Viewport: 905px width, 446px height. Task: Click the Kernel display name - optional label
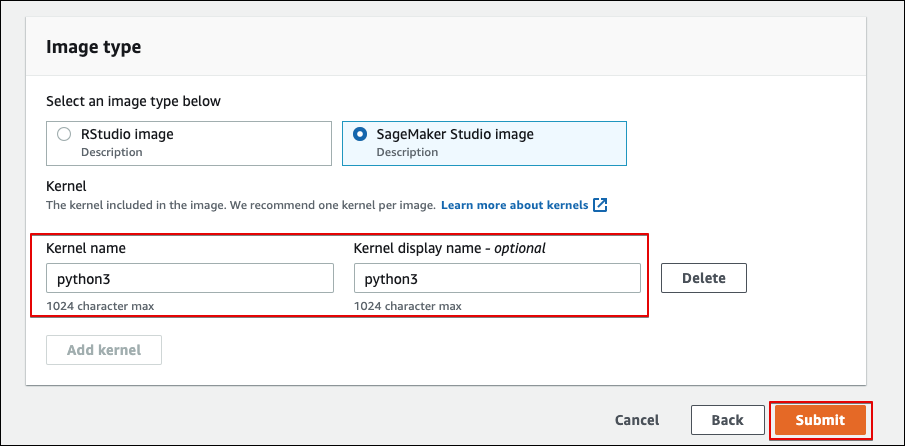tap(450, 248)
